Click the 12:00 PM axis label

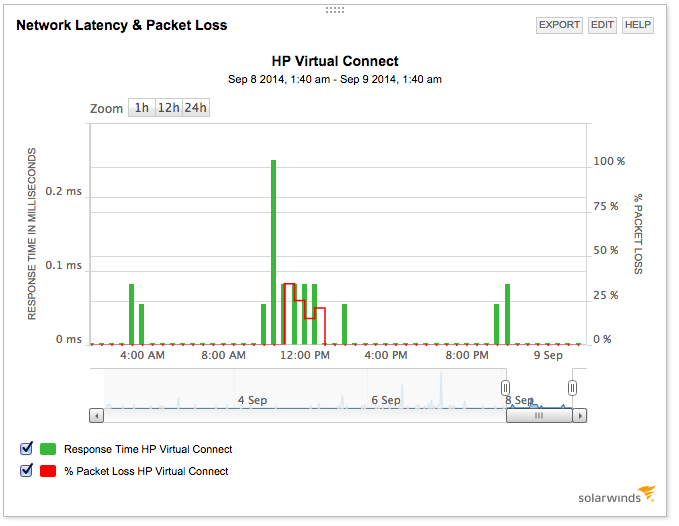click(305, 355)
